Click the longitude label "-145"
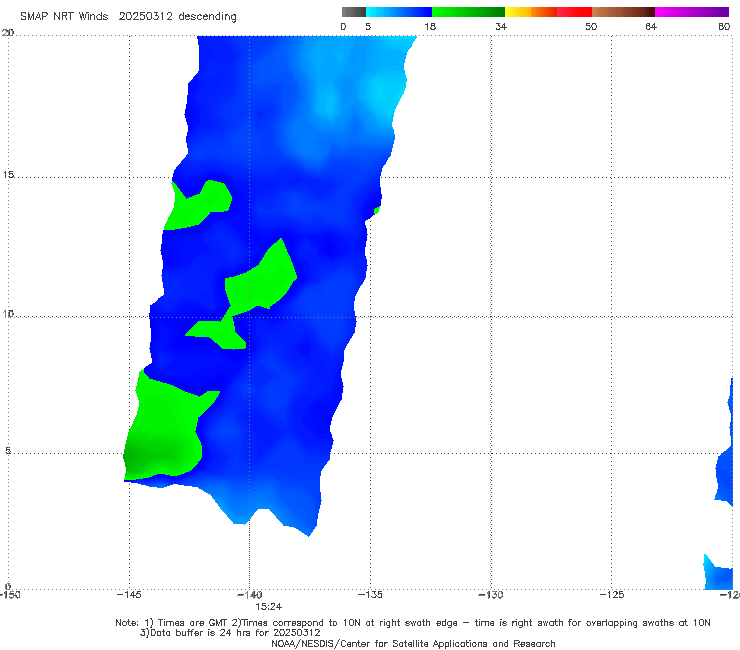740x650 pixels. (x=129, y=595)
